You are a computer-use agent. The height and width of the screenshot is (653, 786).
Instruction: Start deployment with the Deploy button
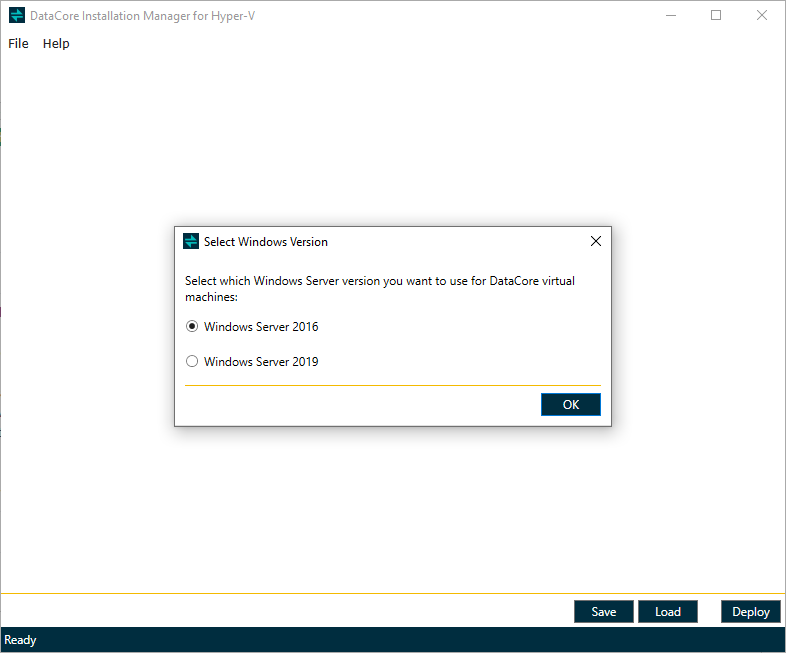[x=750, y=611]
